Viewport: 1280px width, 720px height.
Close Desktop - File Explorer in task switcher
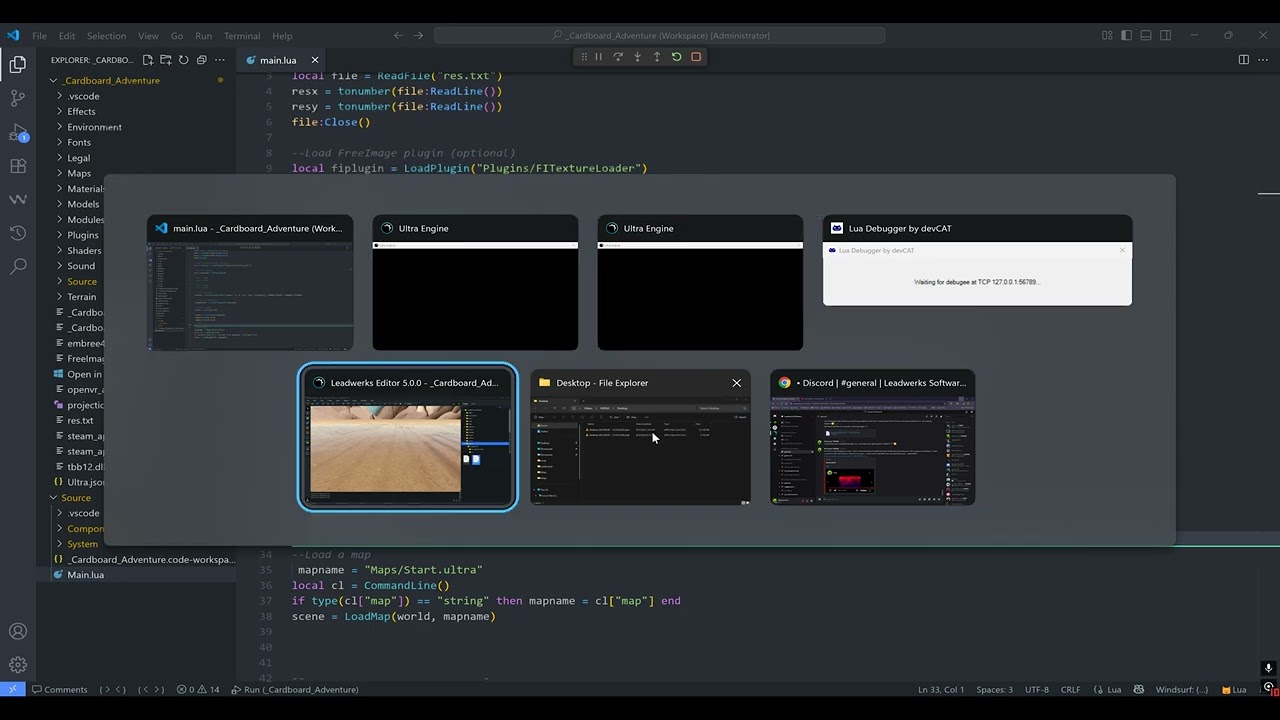(737, 383)
